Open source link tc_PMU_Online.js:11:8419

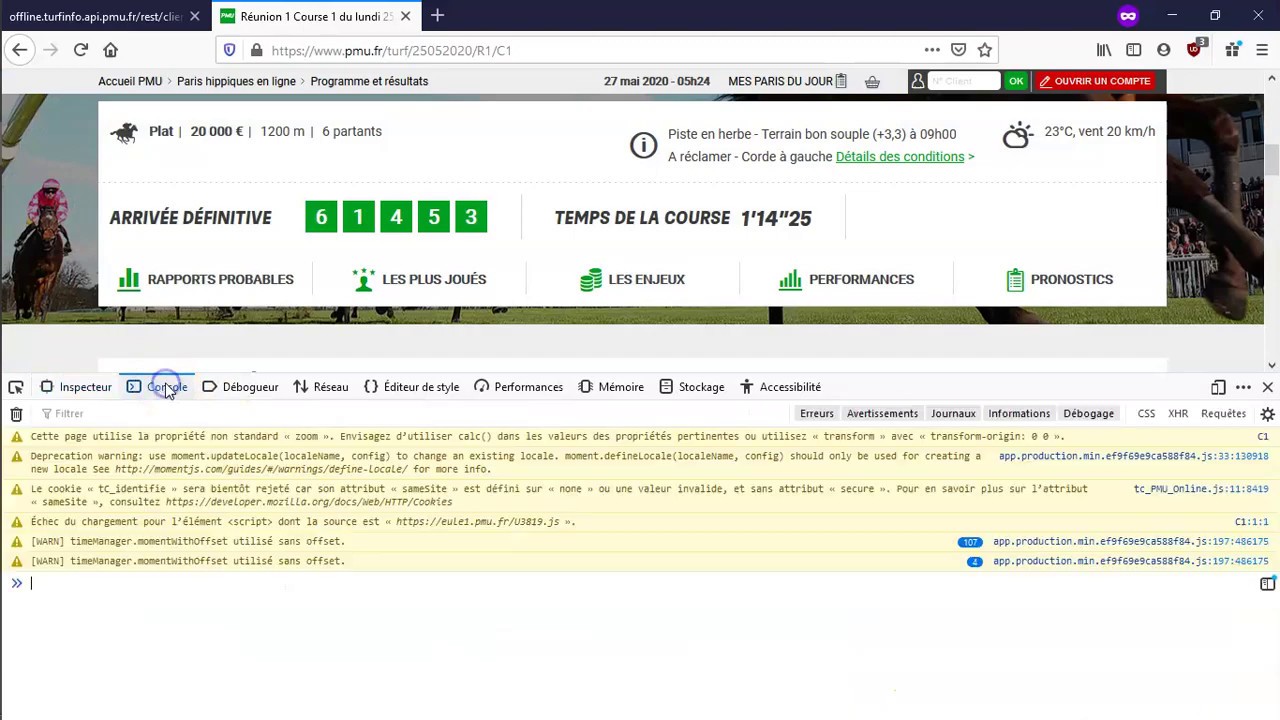(x=1201, y=489)
